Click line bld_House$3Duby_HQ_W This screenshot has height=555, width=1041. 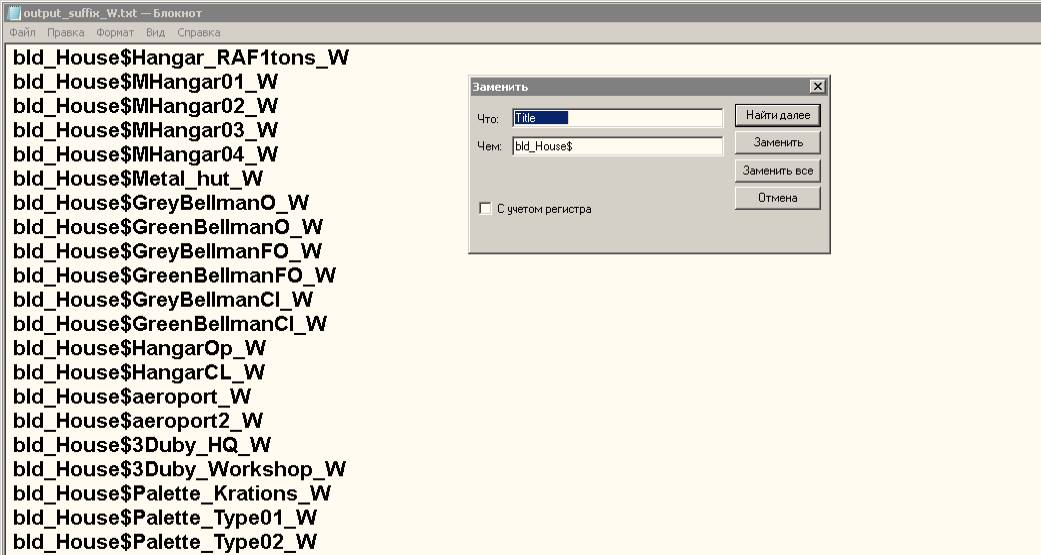coord(142,445)
